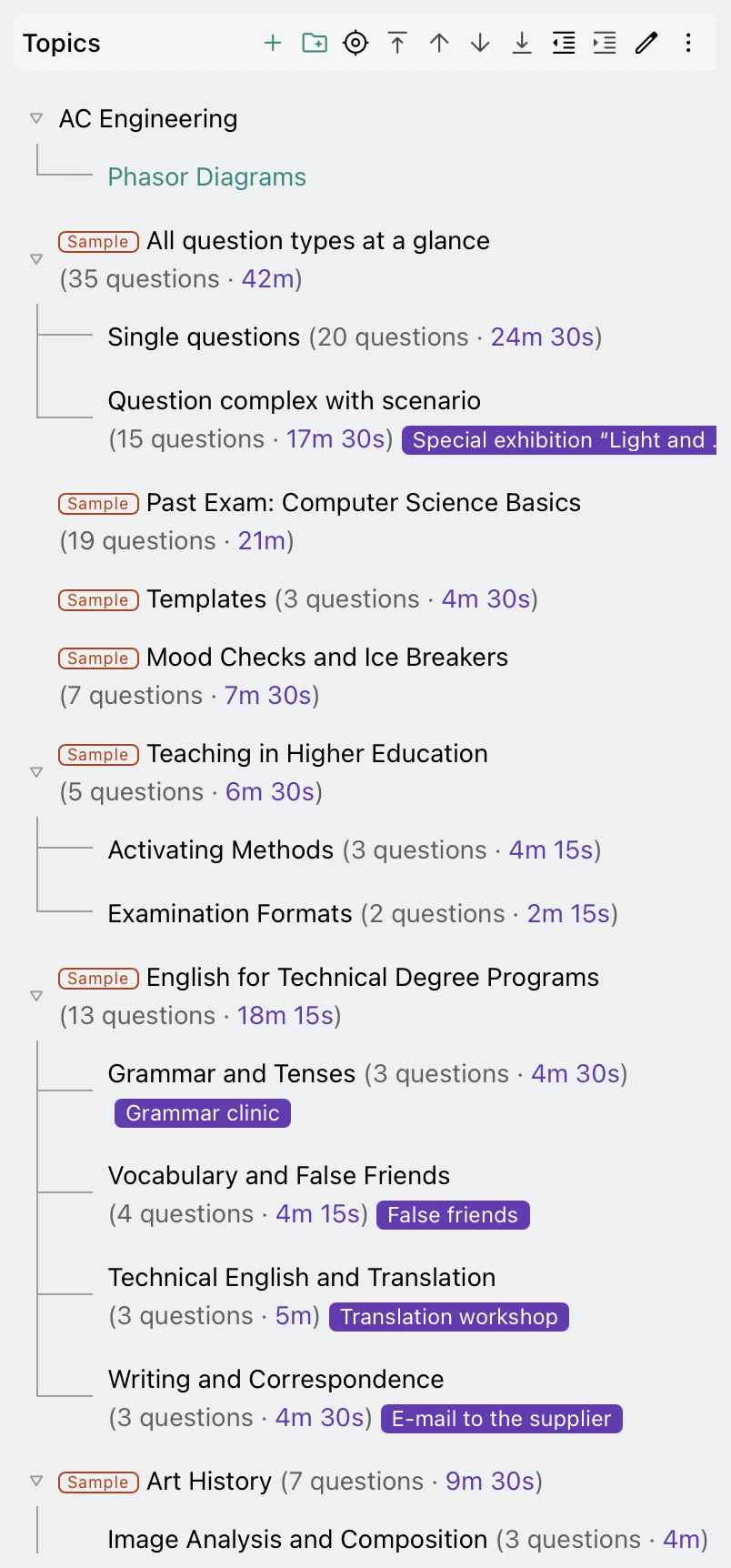Move topic to top with arrow icon
Viewport: 731px width, 1568px height.
click(x=397, y=43)
